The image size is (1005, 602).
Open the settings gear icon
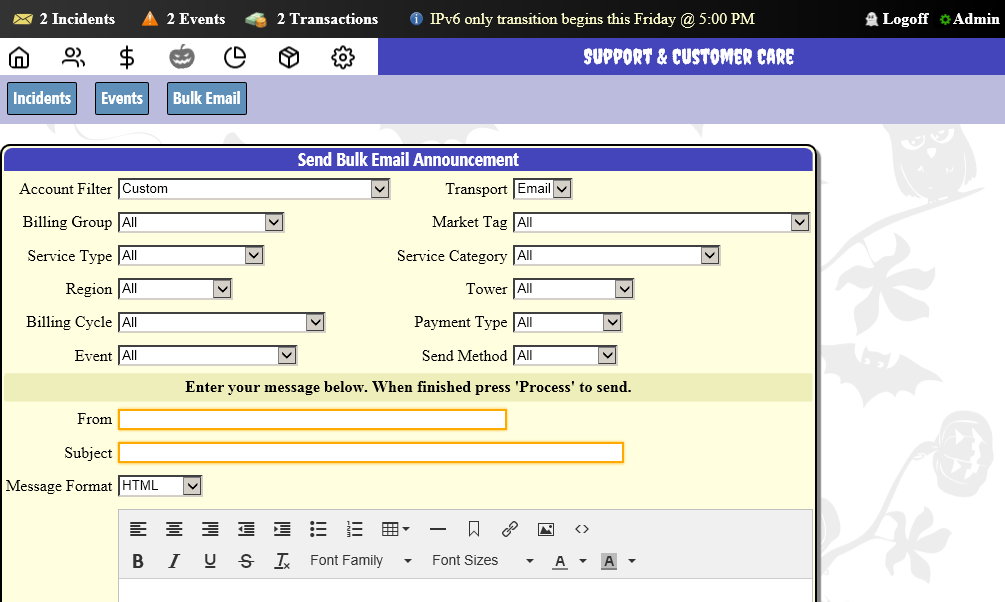click(x=343, y=57)
